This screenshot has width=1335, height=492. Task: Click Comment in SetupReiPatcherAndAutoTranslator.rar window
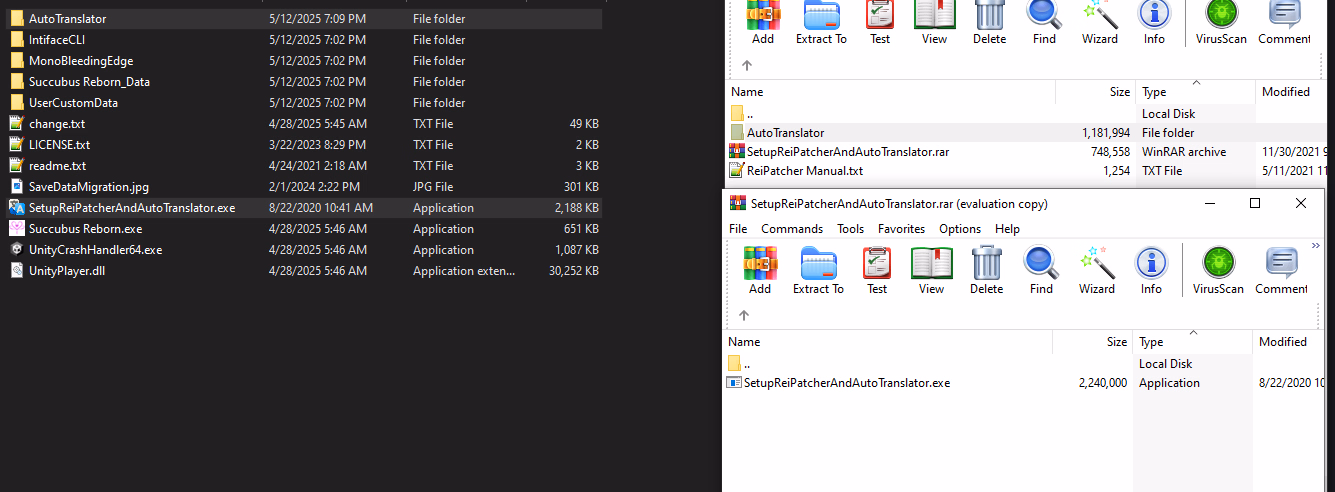tap(1281, 271)
